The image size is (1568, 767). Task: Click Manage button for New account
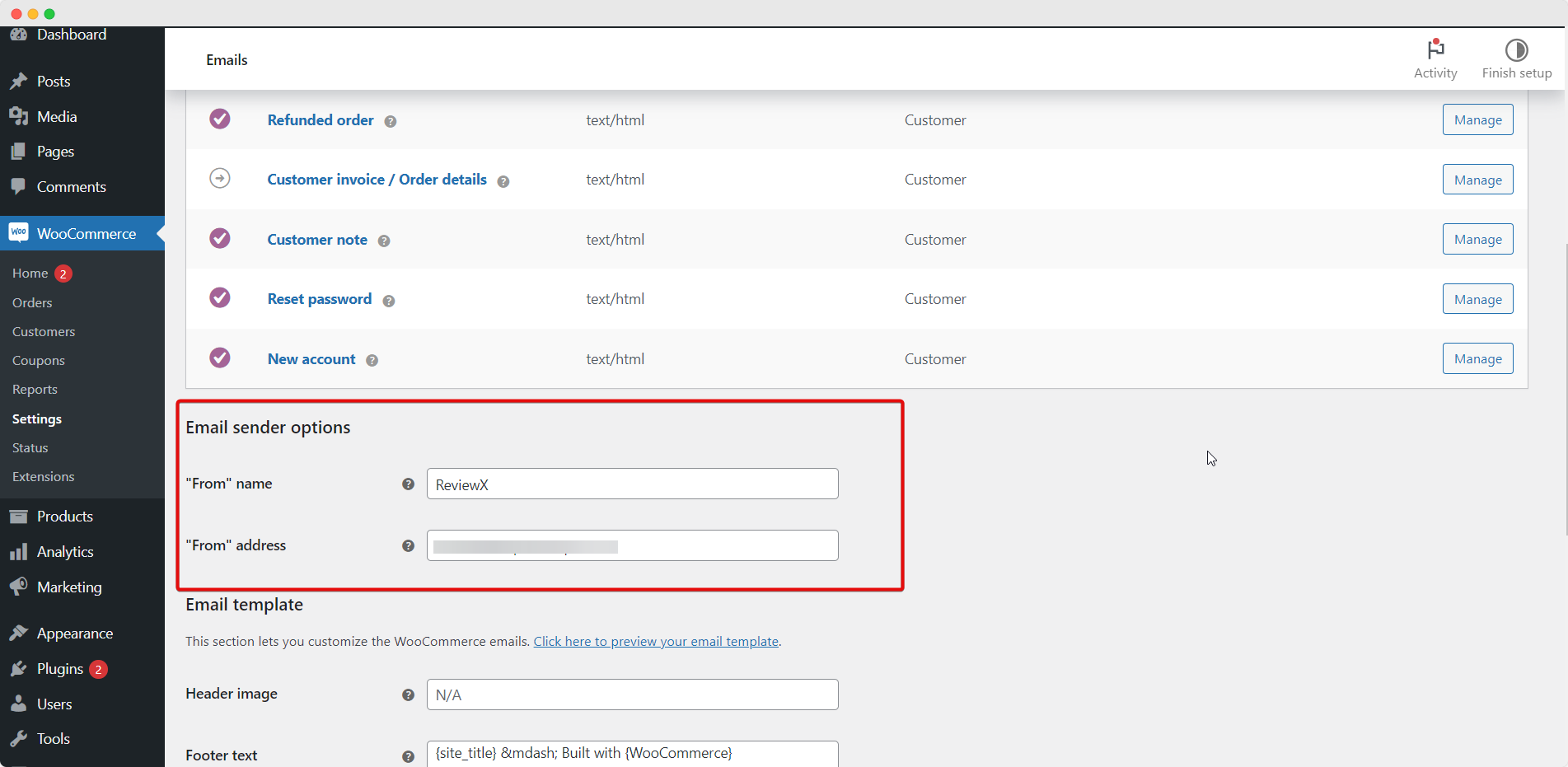(x=1477, y=359)
